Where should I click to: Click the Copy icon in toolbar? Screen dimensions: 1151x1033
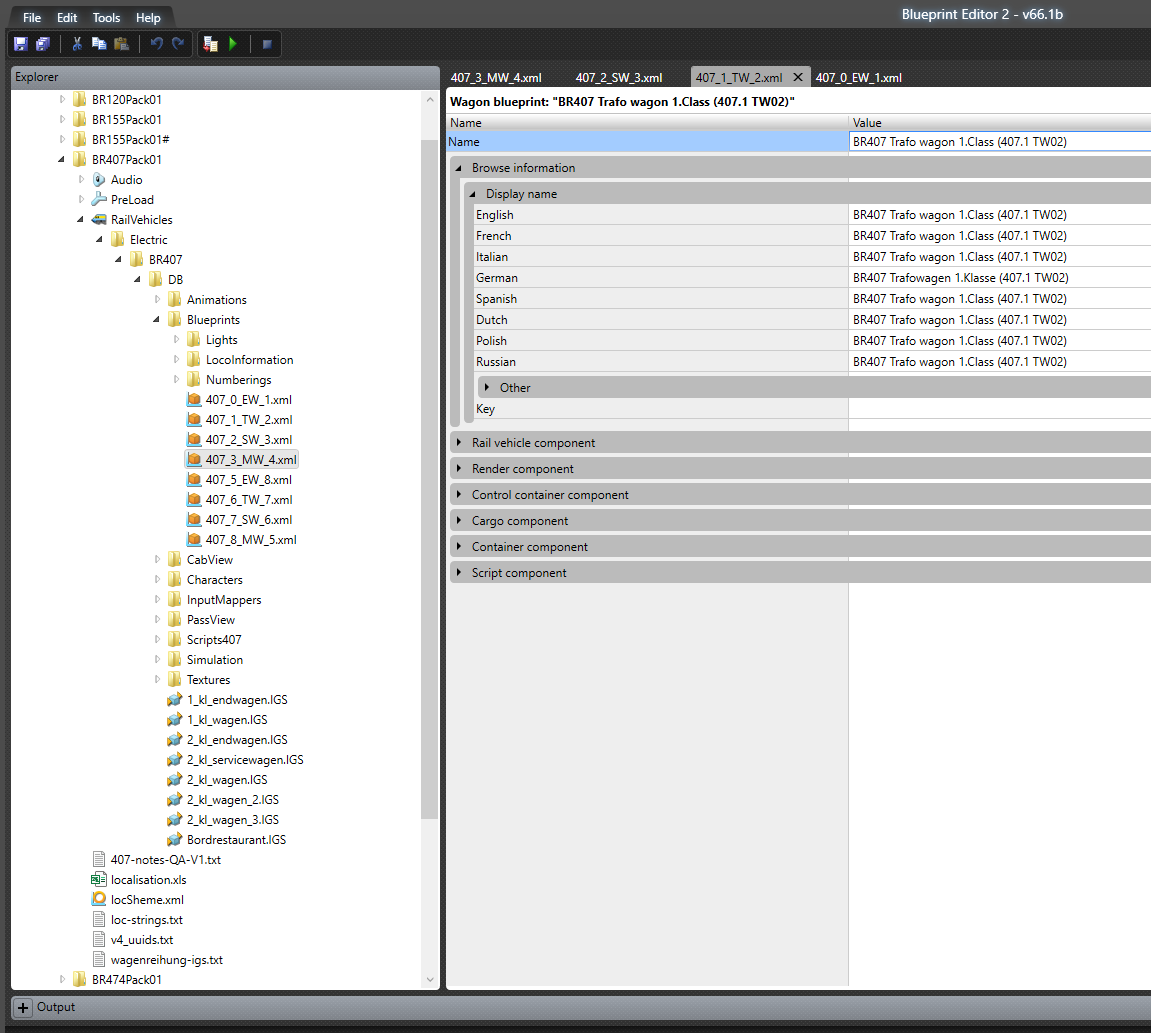pyautogui.click(x=99, y=44)
